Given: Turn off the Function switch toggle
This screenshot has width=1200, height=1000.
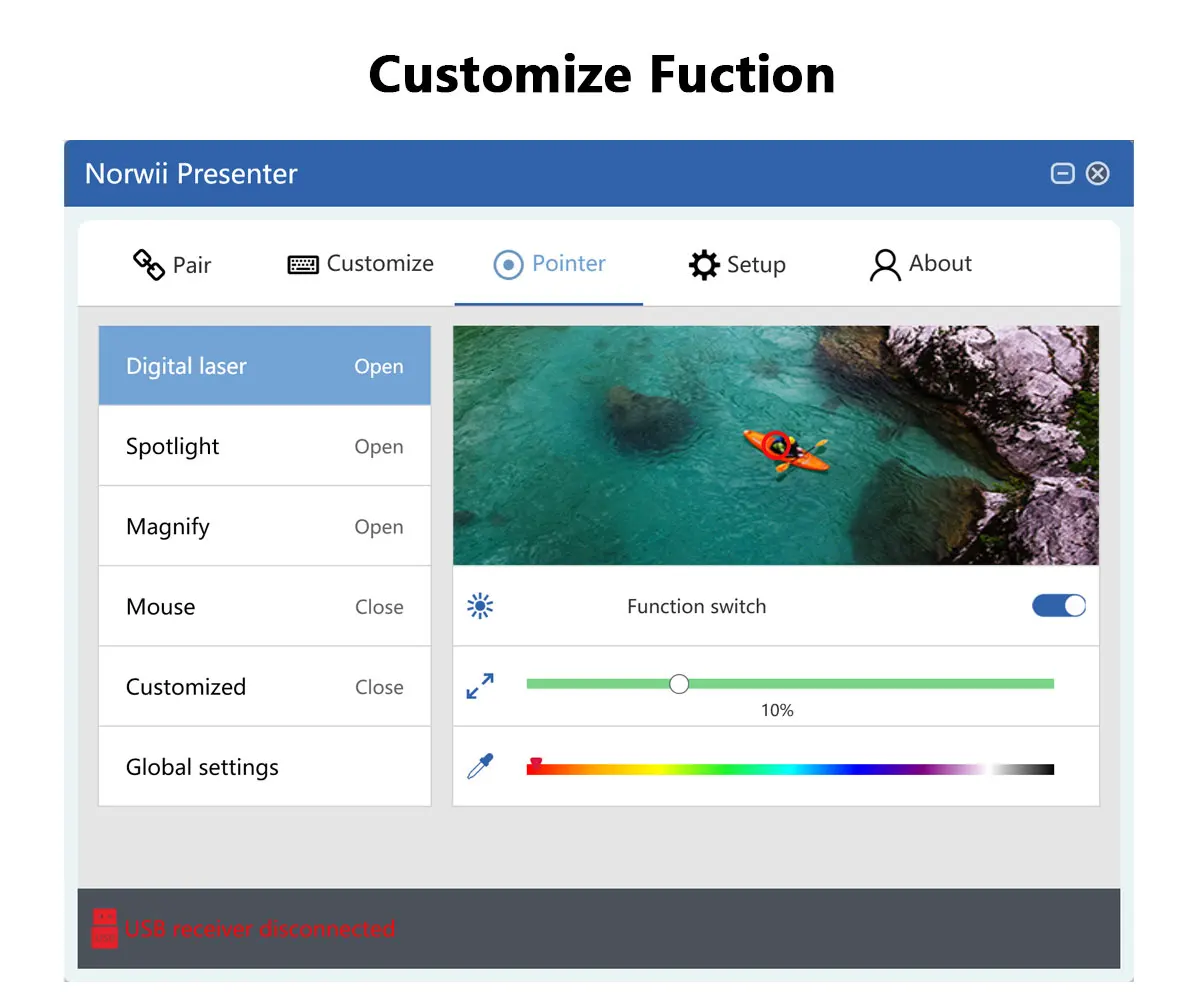Looking at the screenshot, I should (1059, 605).
